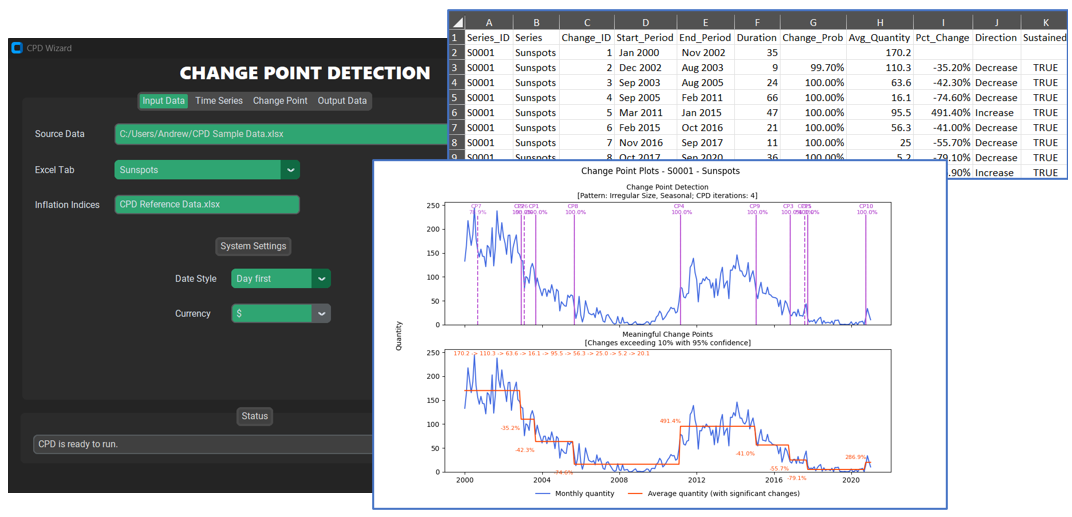The height and width of the screenshot is (517, 1072).
Task: Expand the Date Style dropdown
Action: [x=321, y=279]
